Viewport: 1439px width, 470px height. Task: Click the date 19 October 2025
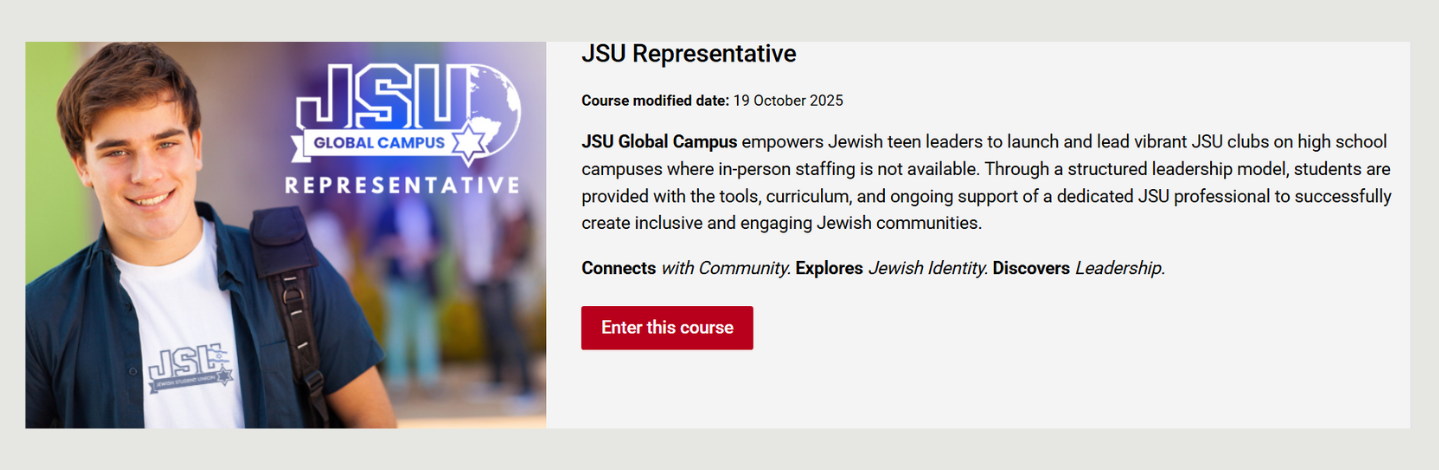[788, 101]
